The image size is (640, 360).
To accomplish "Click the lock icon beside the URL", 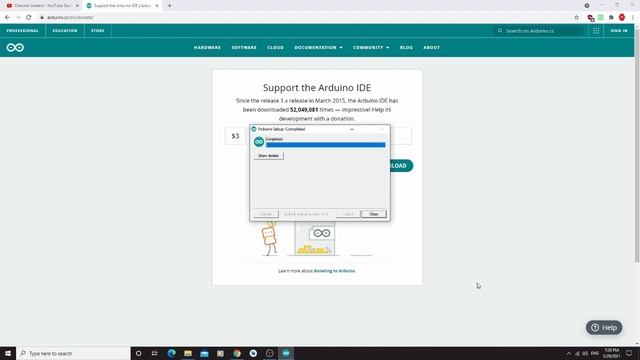I will [x=42, y=18].
